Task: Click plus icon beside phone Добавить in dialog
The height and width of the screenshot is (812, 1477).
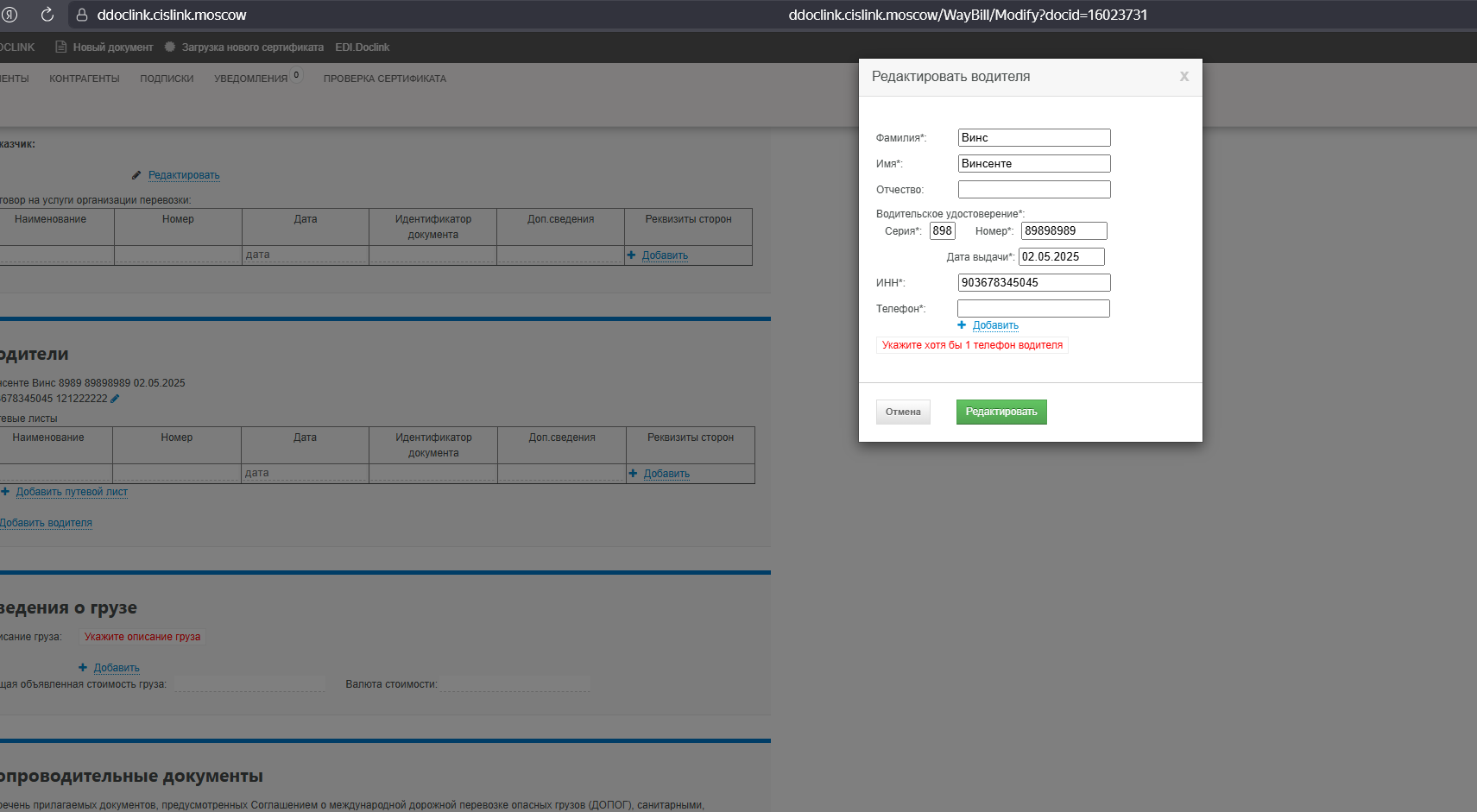Action: click(962, 325)
